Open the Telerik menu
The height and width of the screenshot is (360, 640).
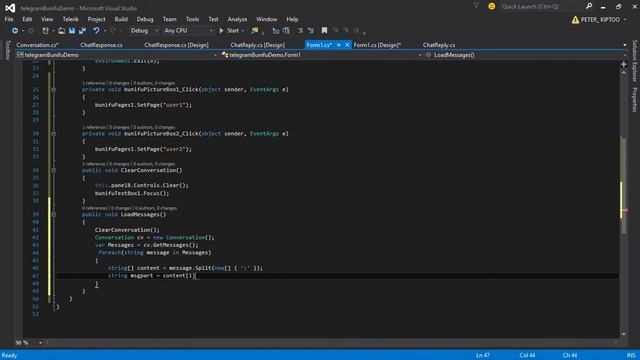(71, 19)
